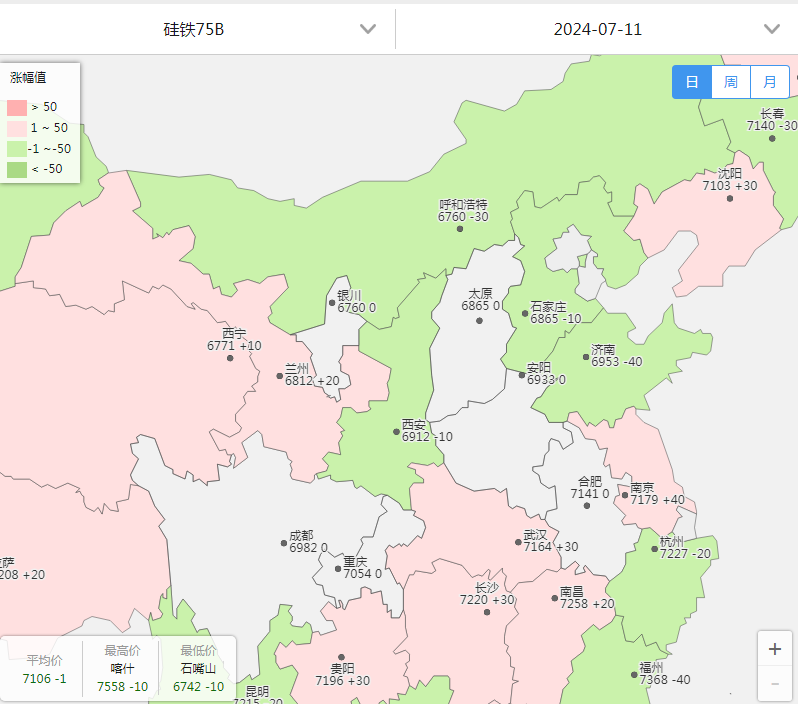This screenshot has height=704, width=798.
Task: Select the 武汉 map point
Action: point(518,542)
